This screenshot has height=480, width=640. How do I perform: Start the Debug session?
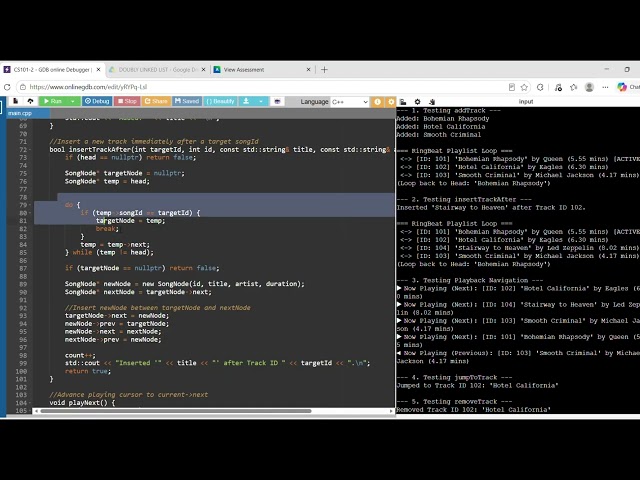(x=97, y=101)
